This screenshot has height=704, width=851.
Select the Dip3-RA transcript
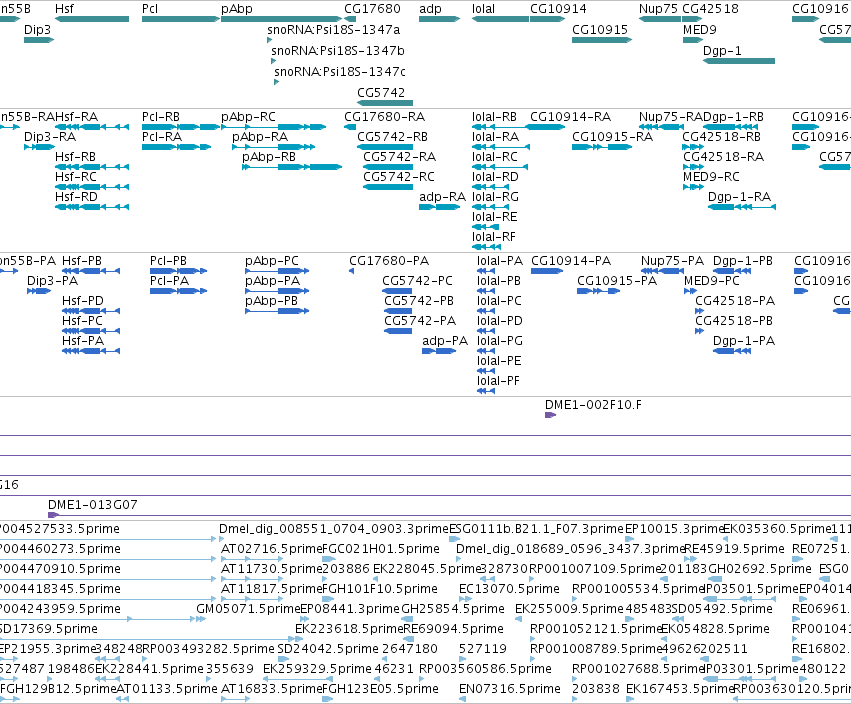coord(39,147)
